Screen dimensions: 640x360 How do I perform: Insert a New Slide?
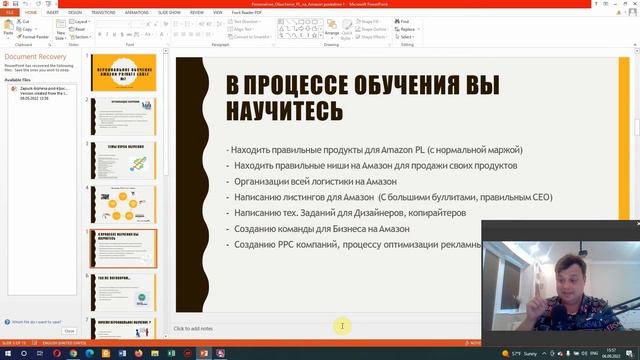(x=61, y=29)
